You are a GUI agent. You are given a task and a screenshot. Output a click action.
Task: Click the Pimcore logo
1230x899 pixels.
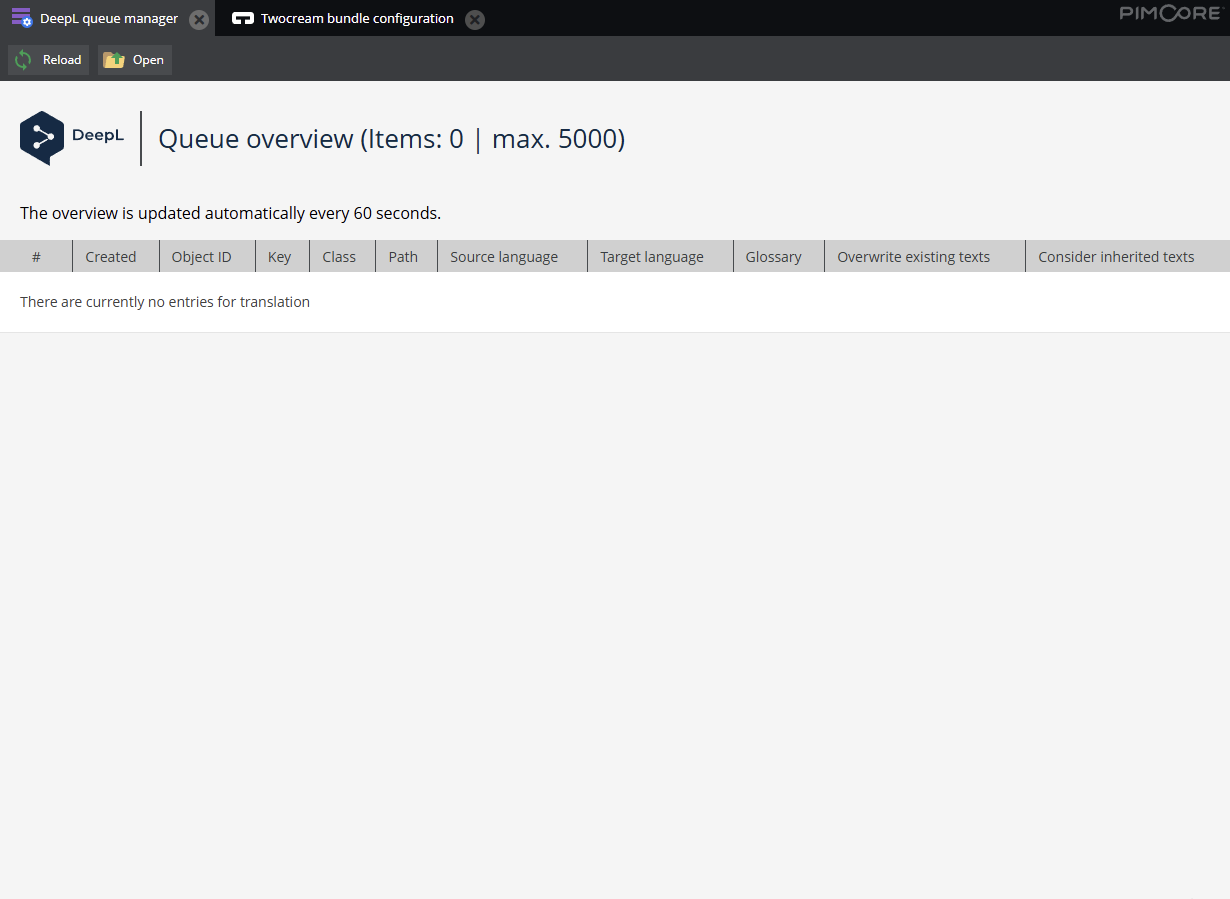1170,13
